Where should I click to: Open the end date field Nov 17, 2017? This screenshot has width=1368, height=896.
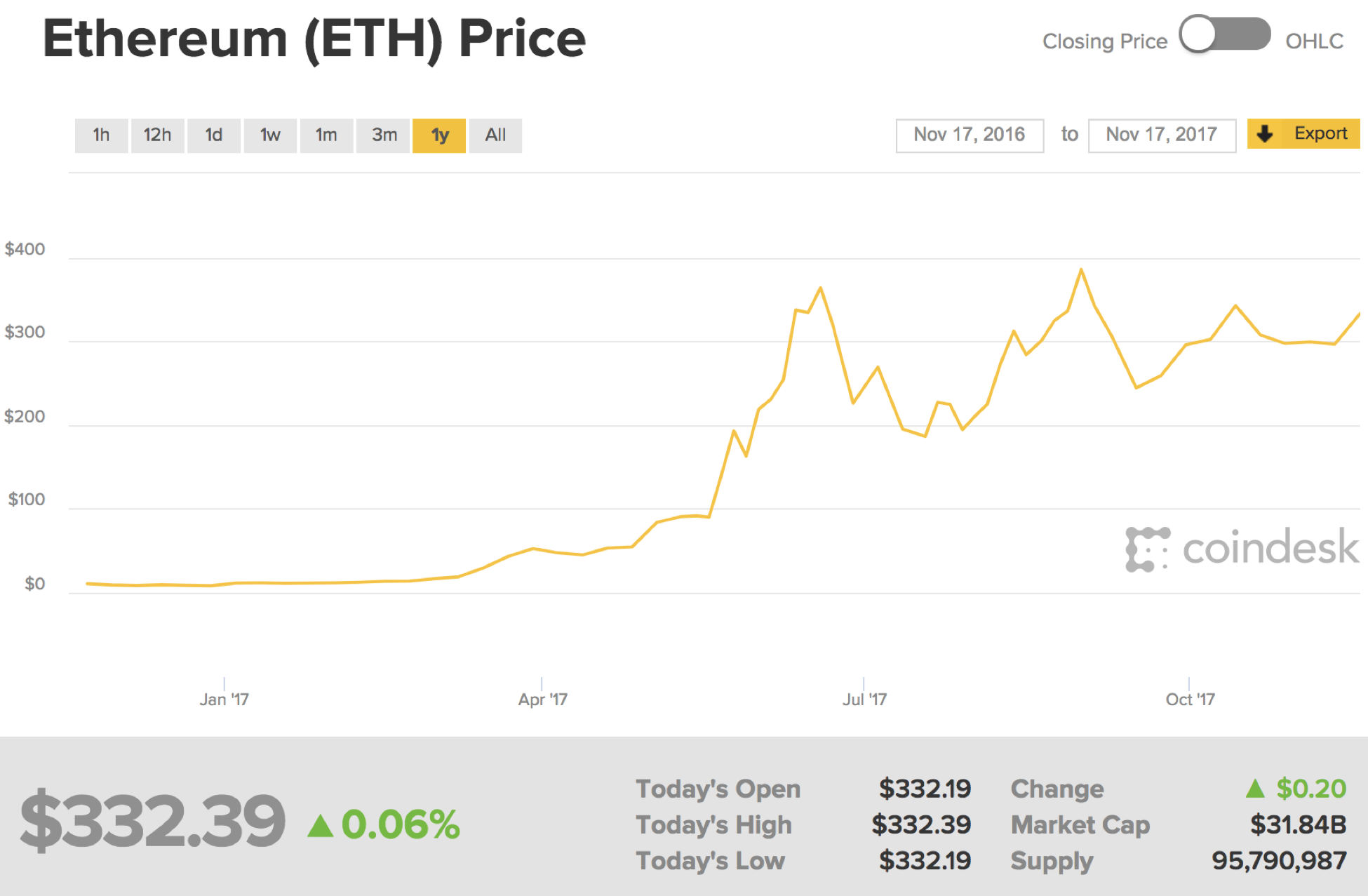coord(1162,134)
